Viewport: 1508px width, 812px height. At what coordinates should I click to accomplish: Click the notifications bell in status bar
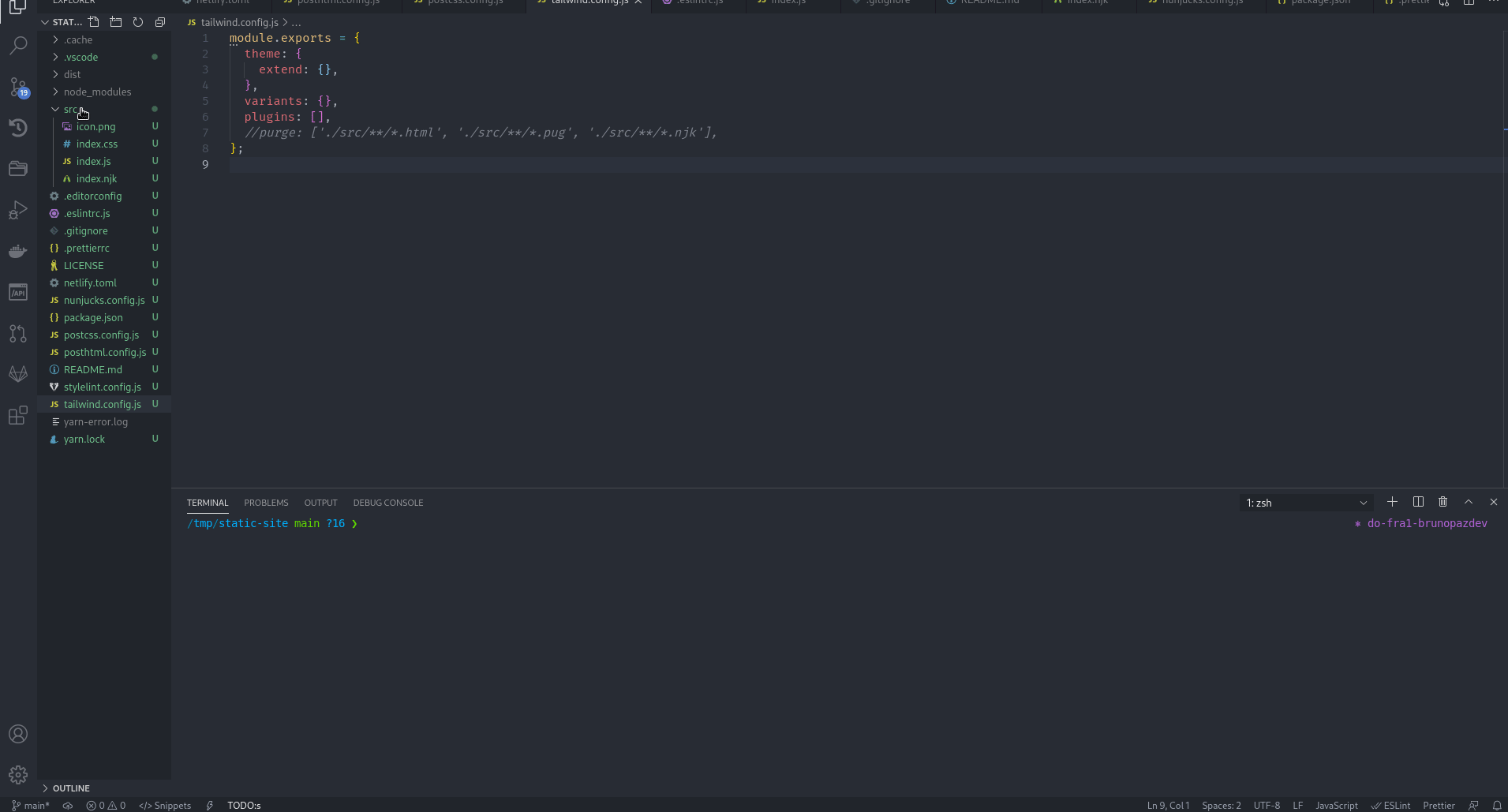(x=1495, y=805)
